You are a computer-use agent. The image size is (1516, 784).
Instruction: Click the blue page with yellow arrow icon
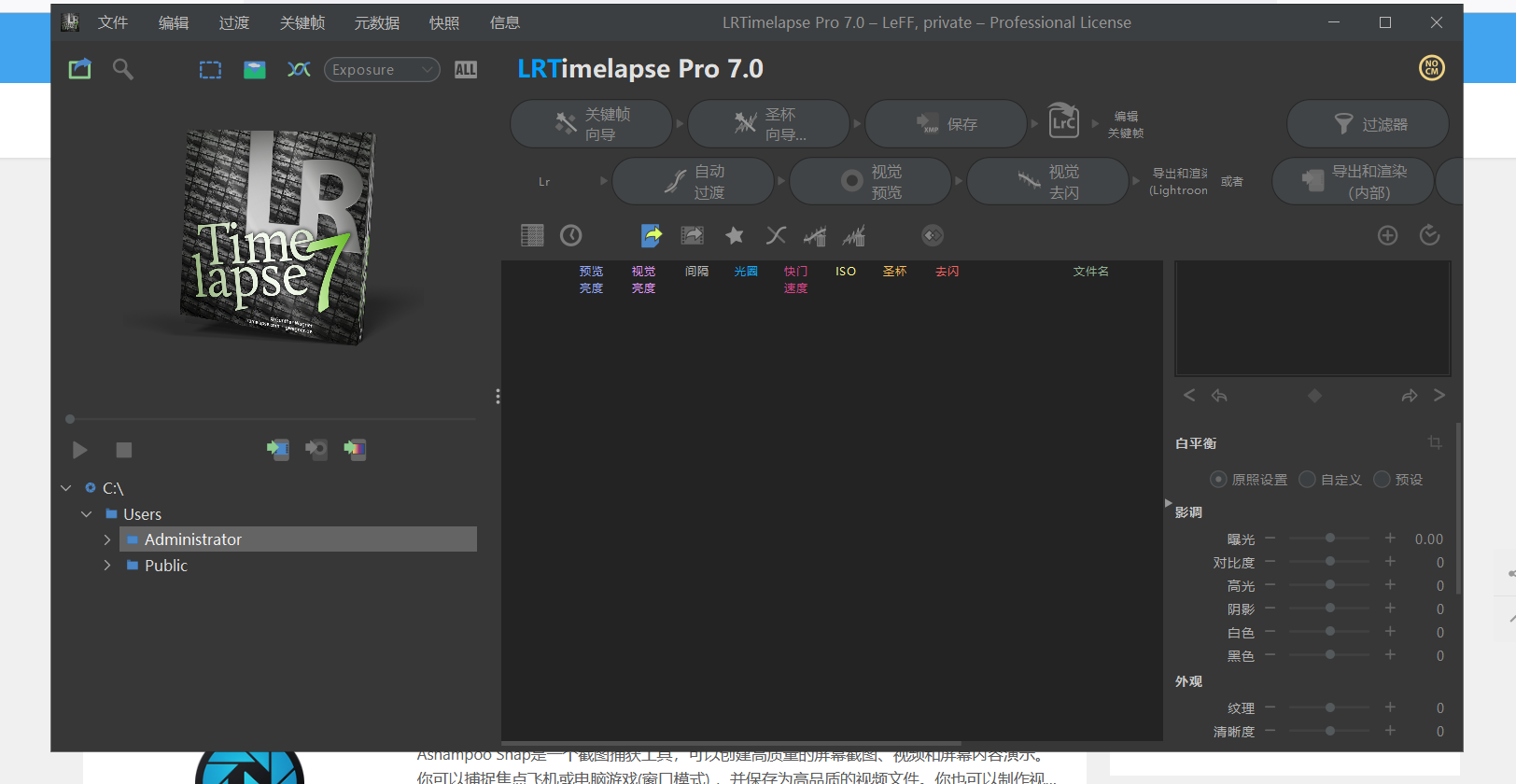652,235
